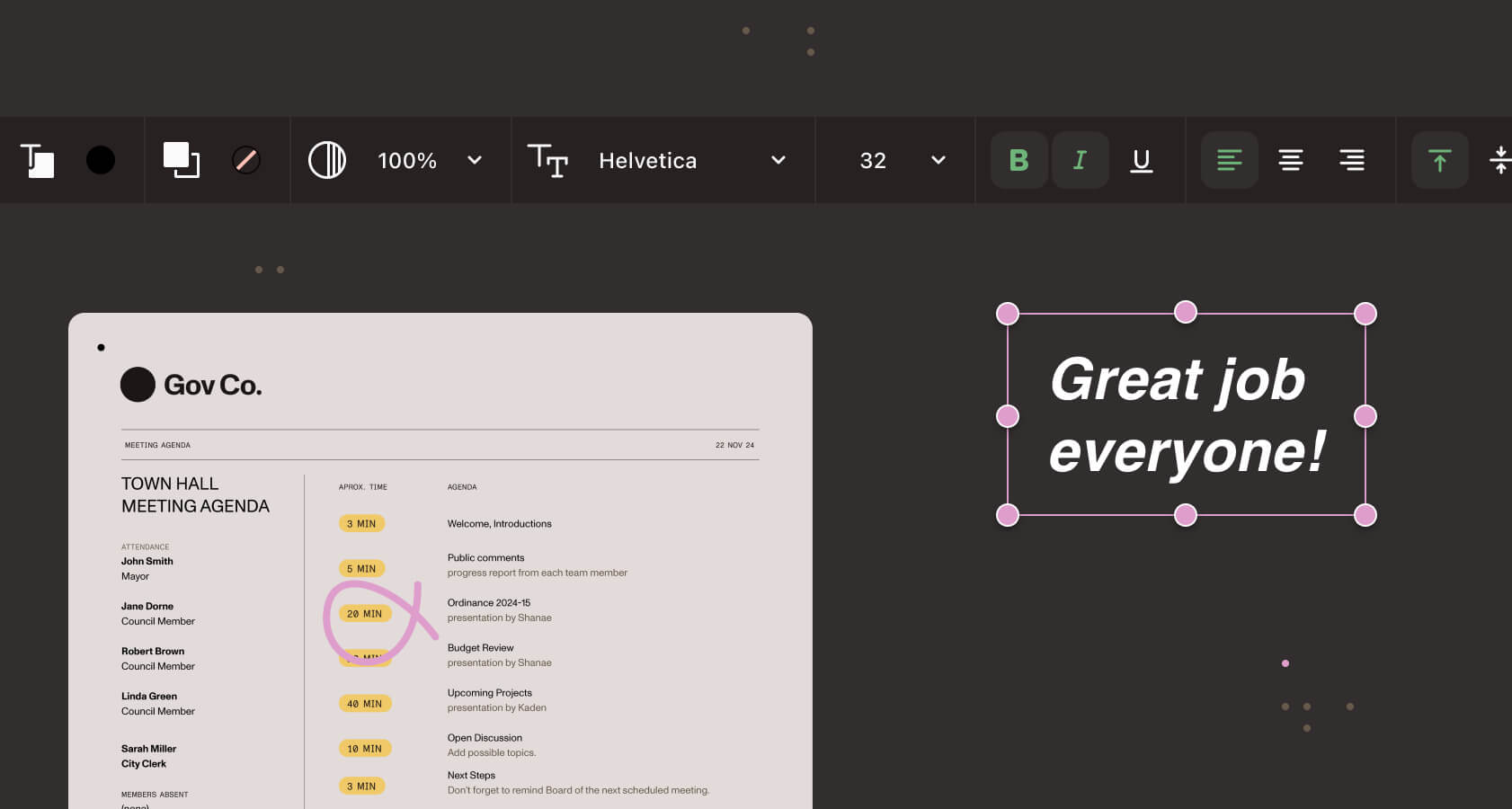
Task: Click the APROX. TIME column header
Action: (363, 487)
